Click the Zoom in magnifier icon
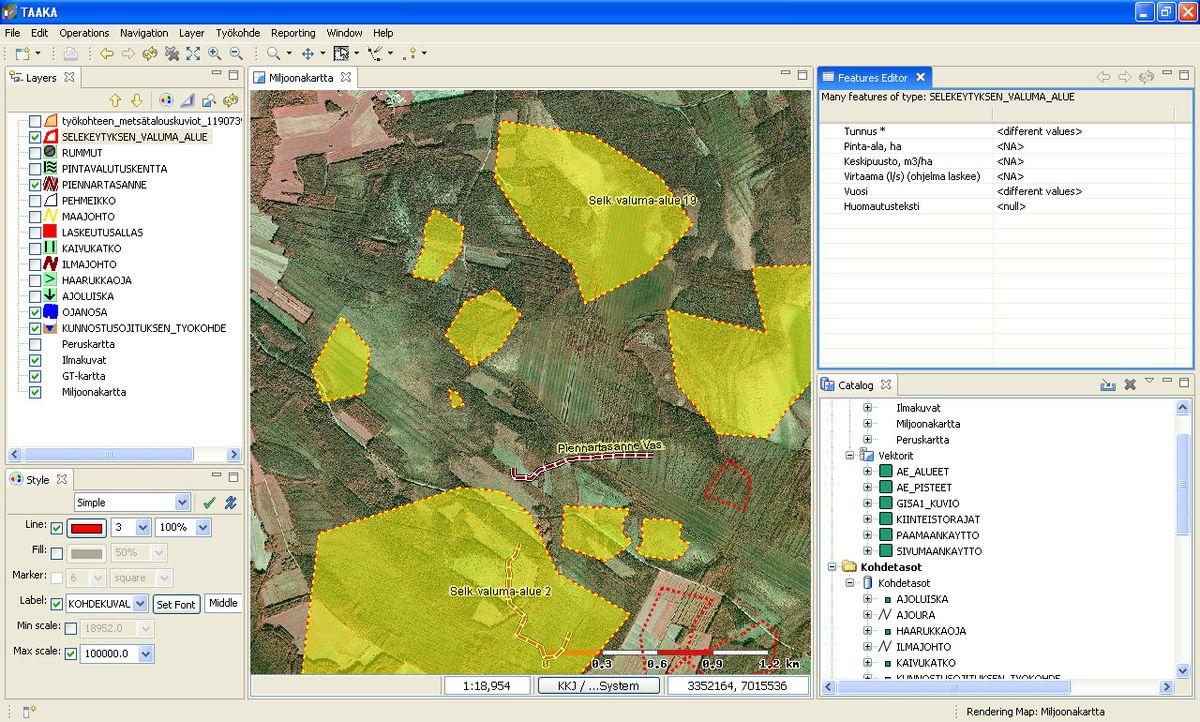The width and height of the screenshot is (1200, 722). coord(214,53)
